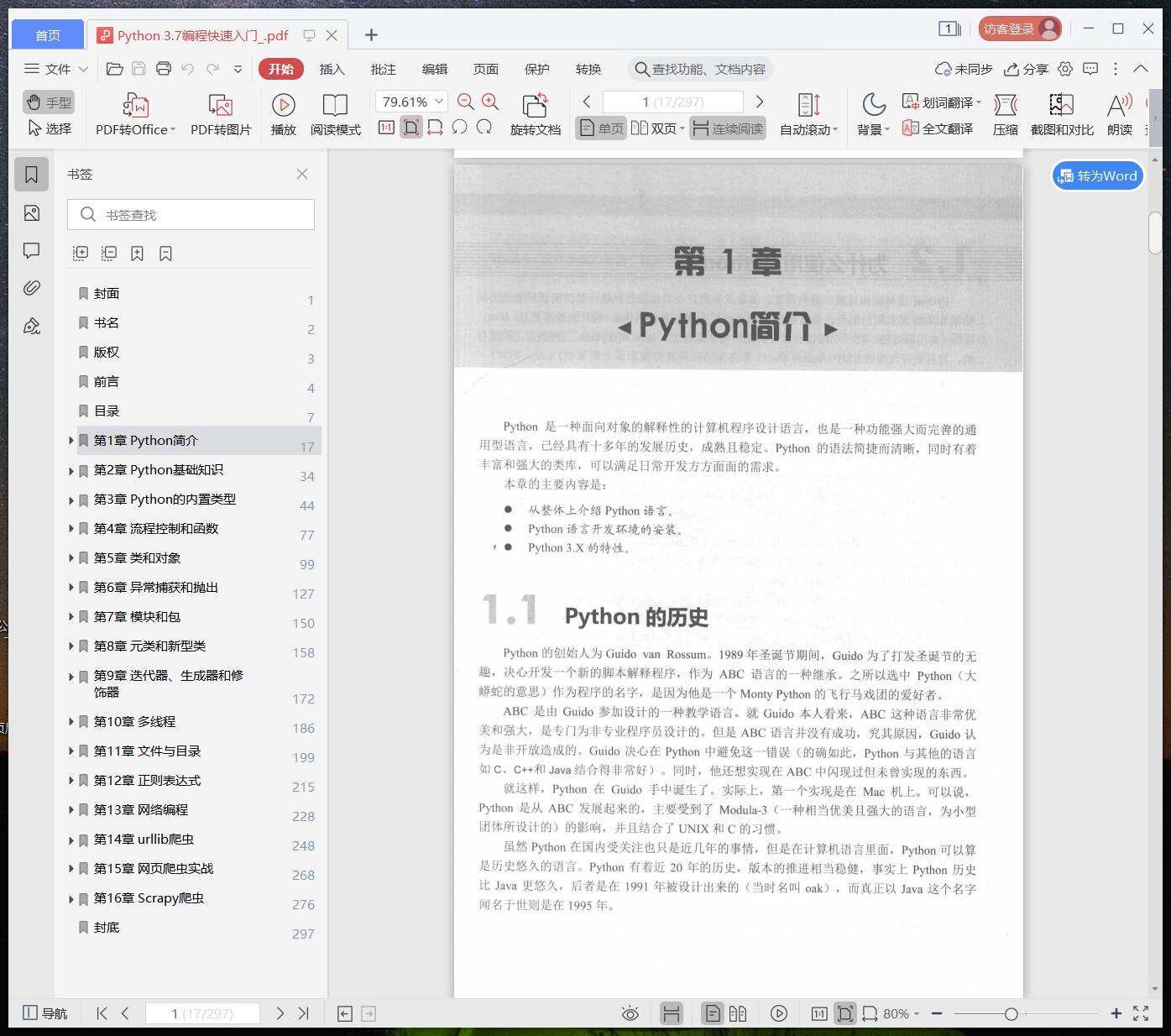
Task: Open the 插入 ribbon tab
Action: click(x=332, y=69)
